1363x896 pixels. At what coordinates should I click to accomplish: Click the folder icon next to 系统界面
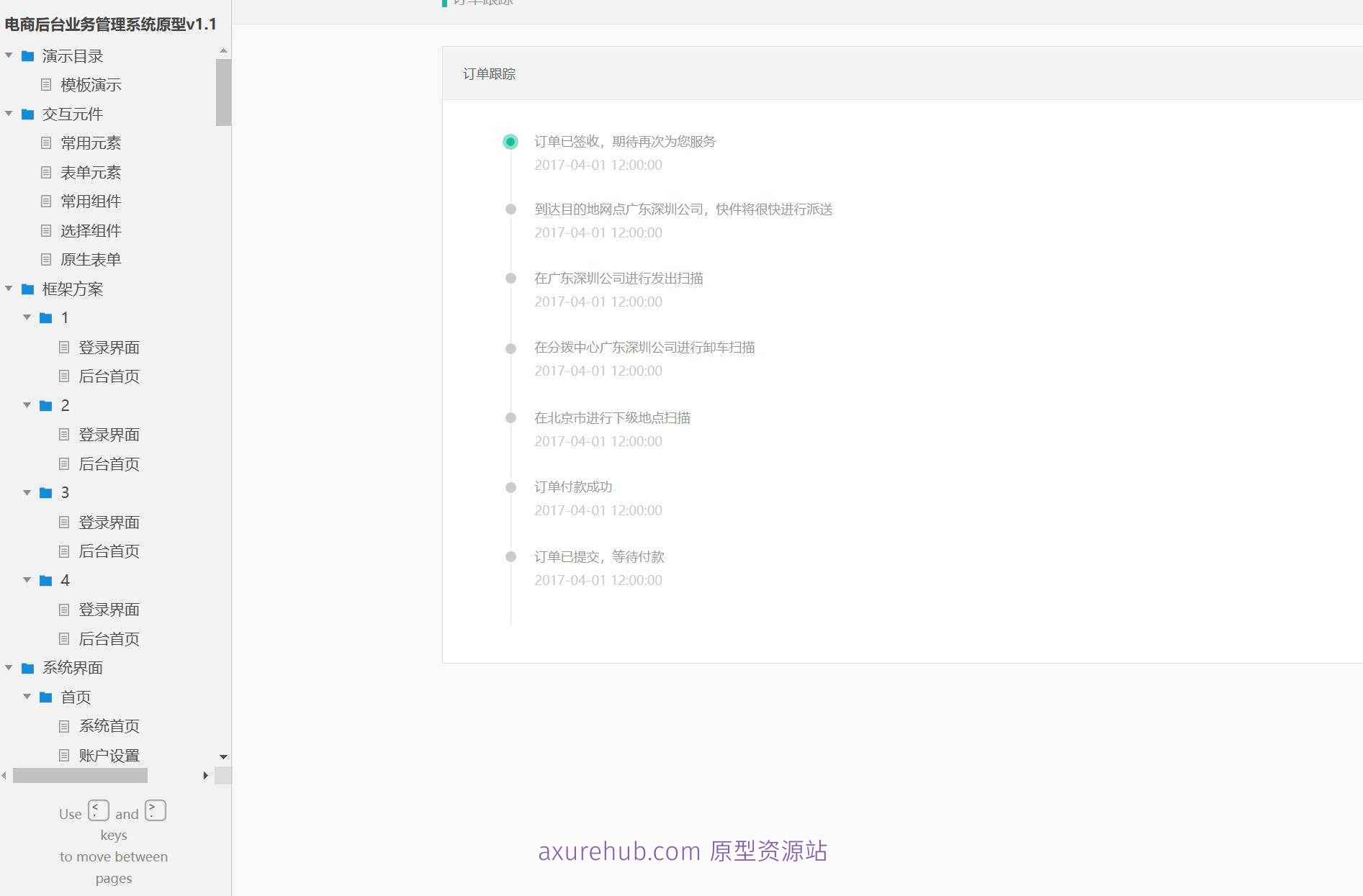[x=27, y=668]
